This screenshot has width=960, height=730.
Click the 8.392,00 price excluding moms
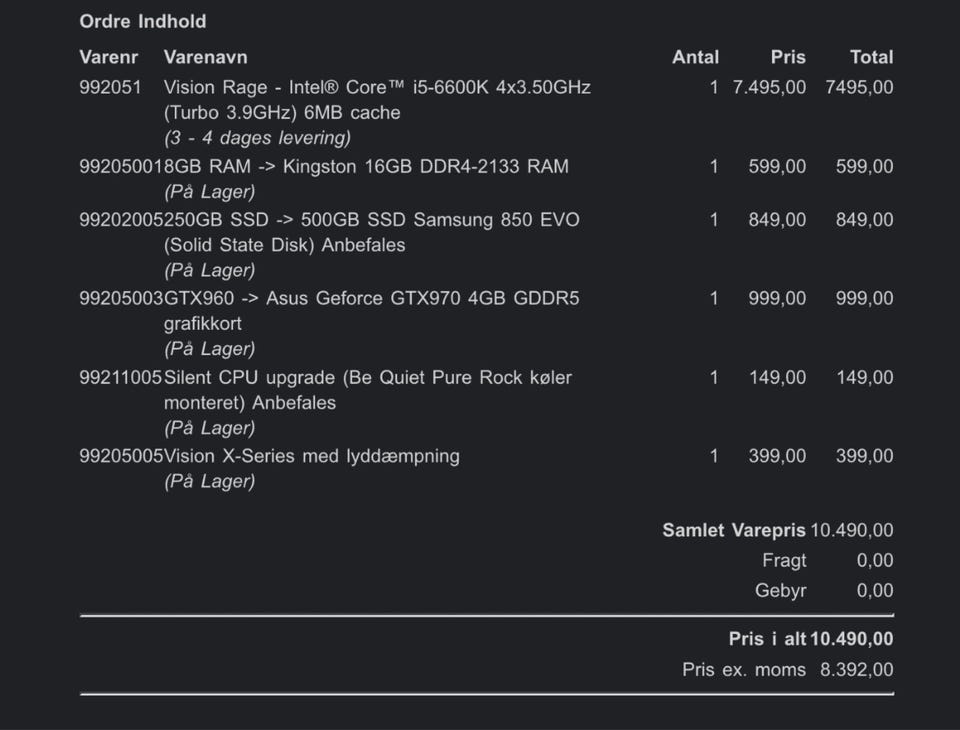click(x=857, y=670)
